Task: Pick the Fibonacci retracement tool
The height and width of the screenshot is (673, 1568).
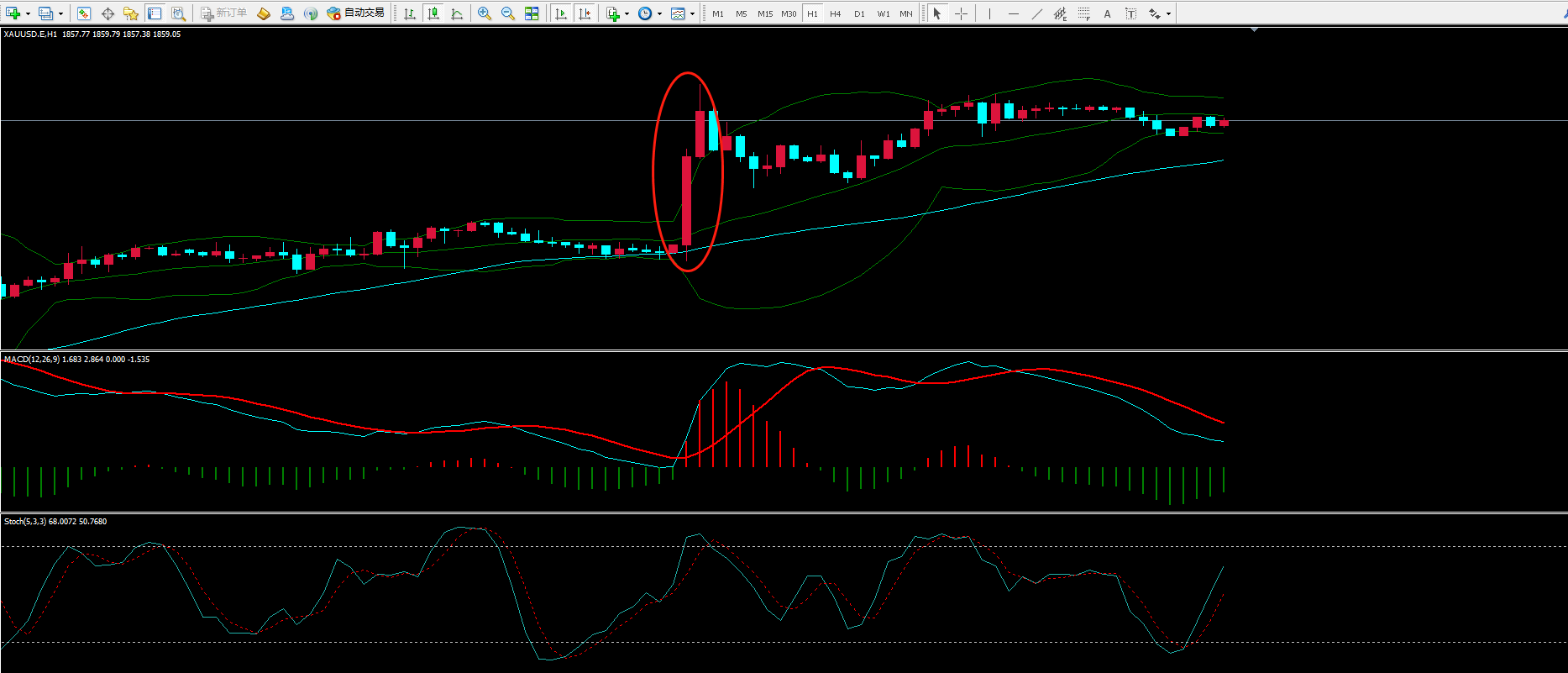Action: tap(1084, 13)
